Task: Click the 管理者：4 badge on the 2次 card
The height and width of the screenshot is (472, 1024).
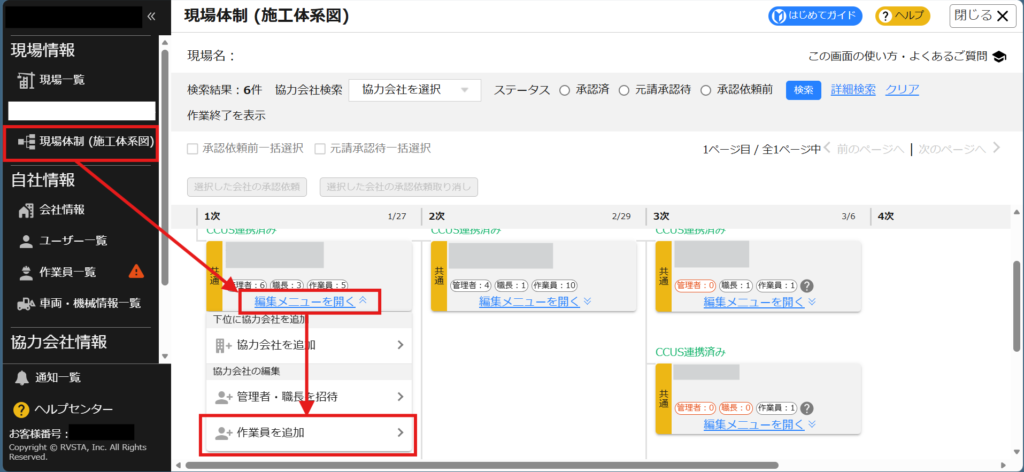Action: [x=471, y=285]
